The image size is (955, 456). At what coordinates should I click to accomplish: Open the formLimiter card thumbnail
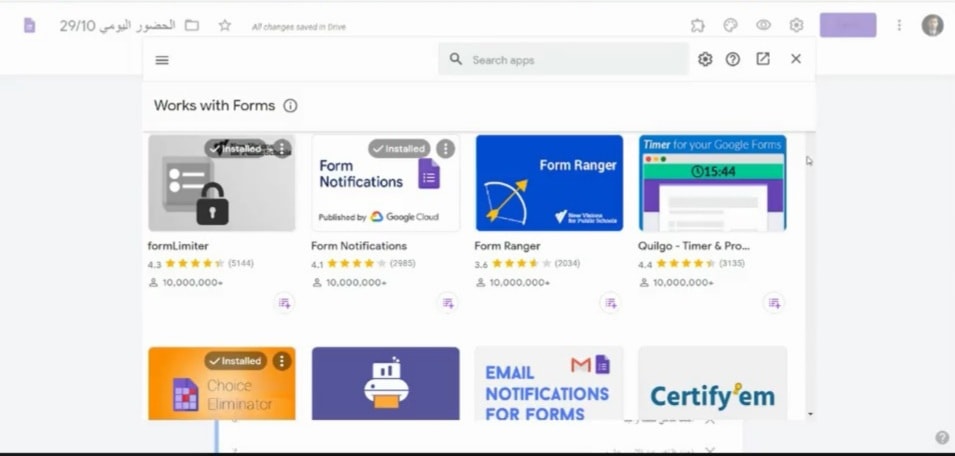click(x=222, y=183)
